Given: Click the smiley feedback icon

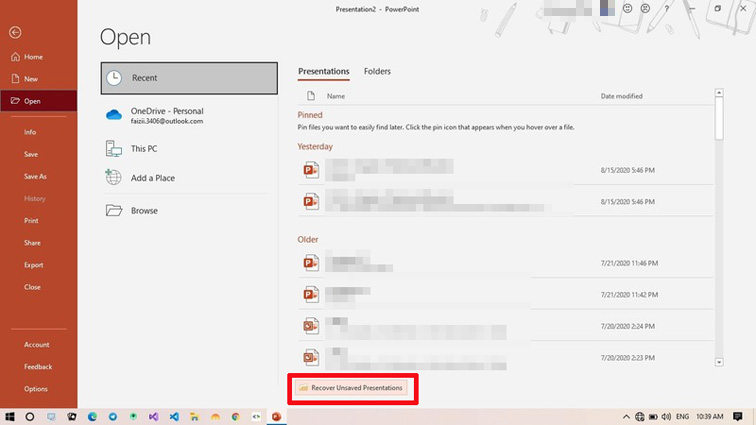Looking at the screenshot, I should pos(627,8).
